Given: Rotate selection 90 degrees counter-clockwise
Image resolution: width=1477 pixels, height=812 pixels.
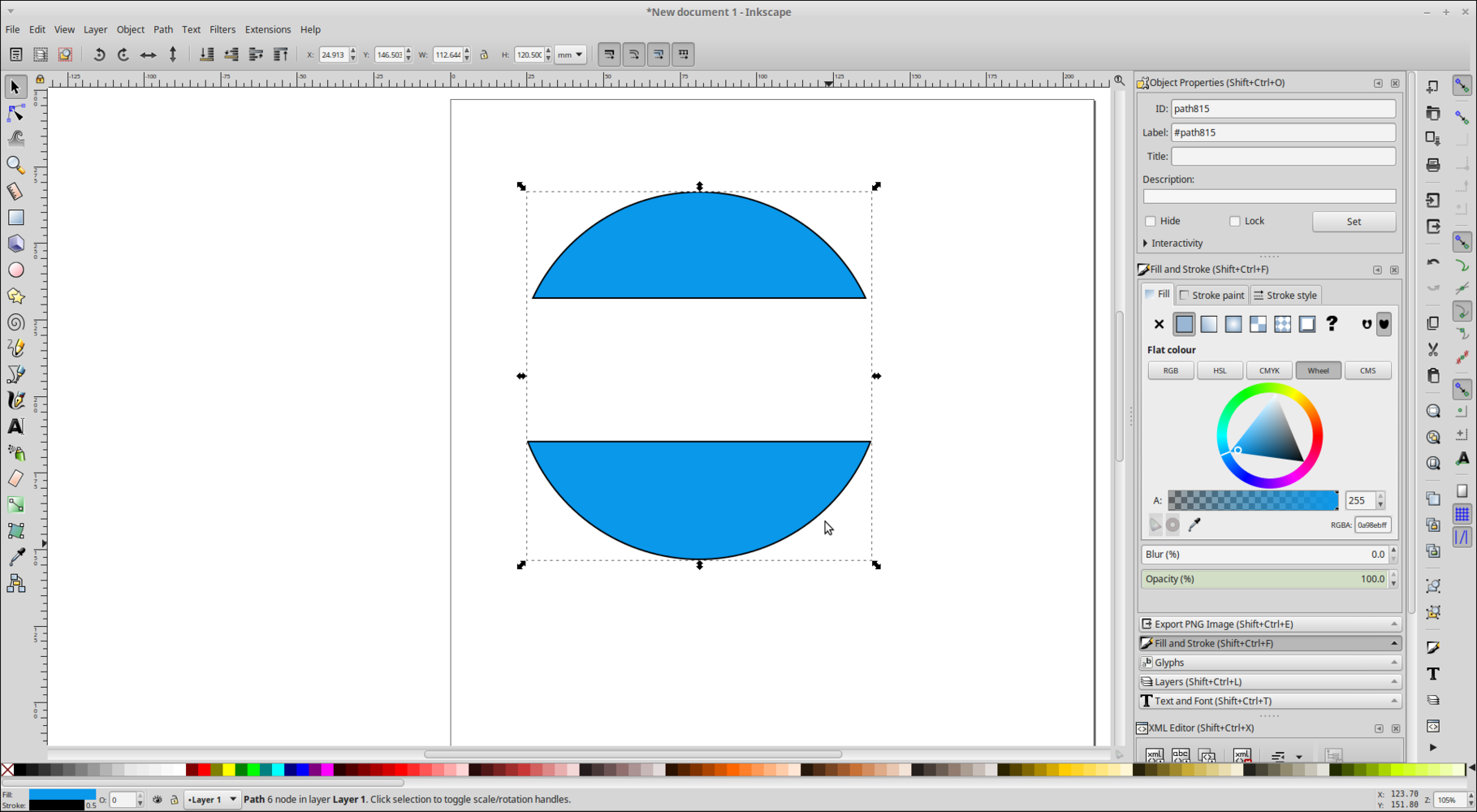Looking at the screenshot, I should [x=99, y=54].
